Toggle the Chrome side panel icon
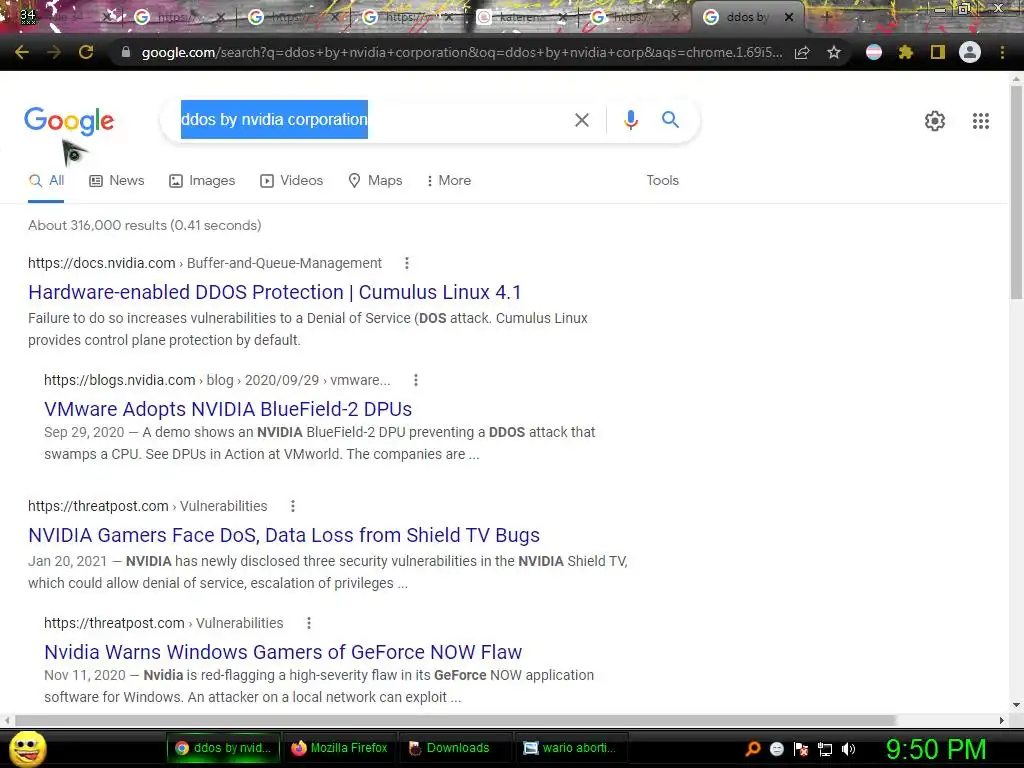The height and width of the screenshot is (768, 1024). pyautogui.click(x=938, y=52)
